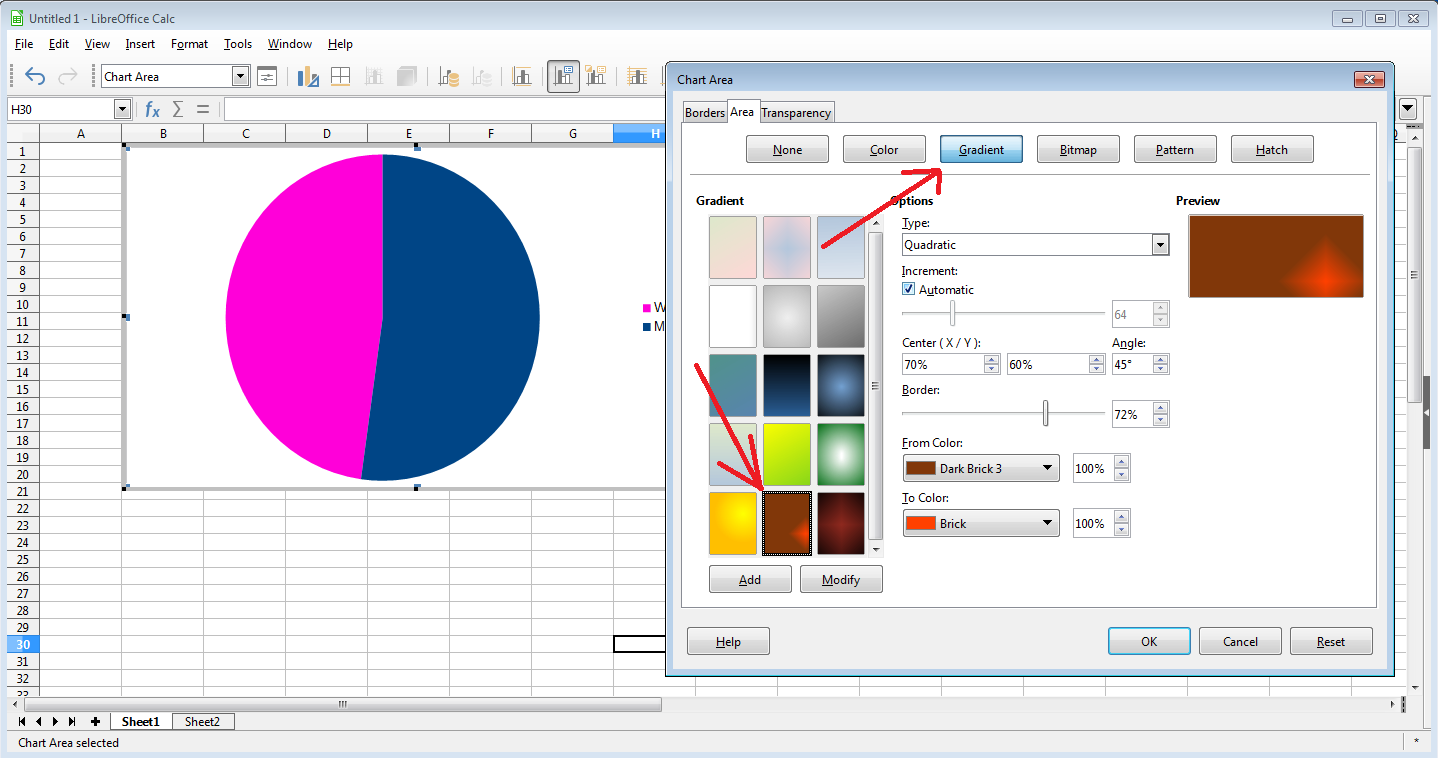Open Data Ranges toolbar icon
This screenshot has width=1438, height=758.
pyautogui.click(x=450, y=76)
